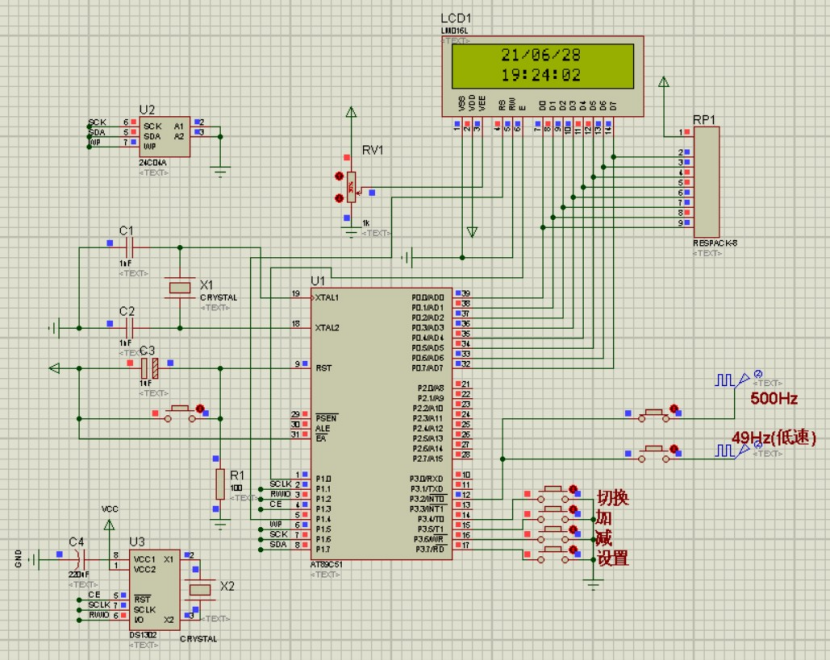This screenshot has width=830, height=661.
Task: Toggle the red latch dot on the 加 button
Action: [x=573, y=509]
